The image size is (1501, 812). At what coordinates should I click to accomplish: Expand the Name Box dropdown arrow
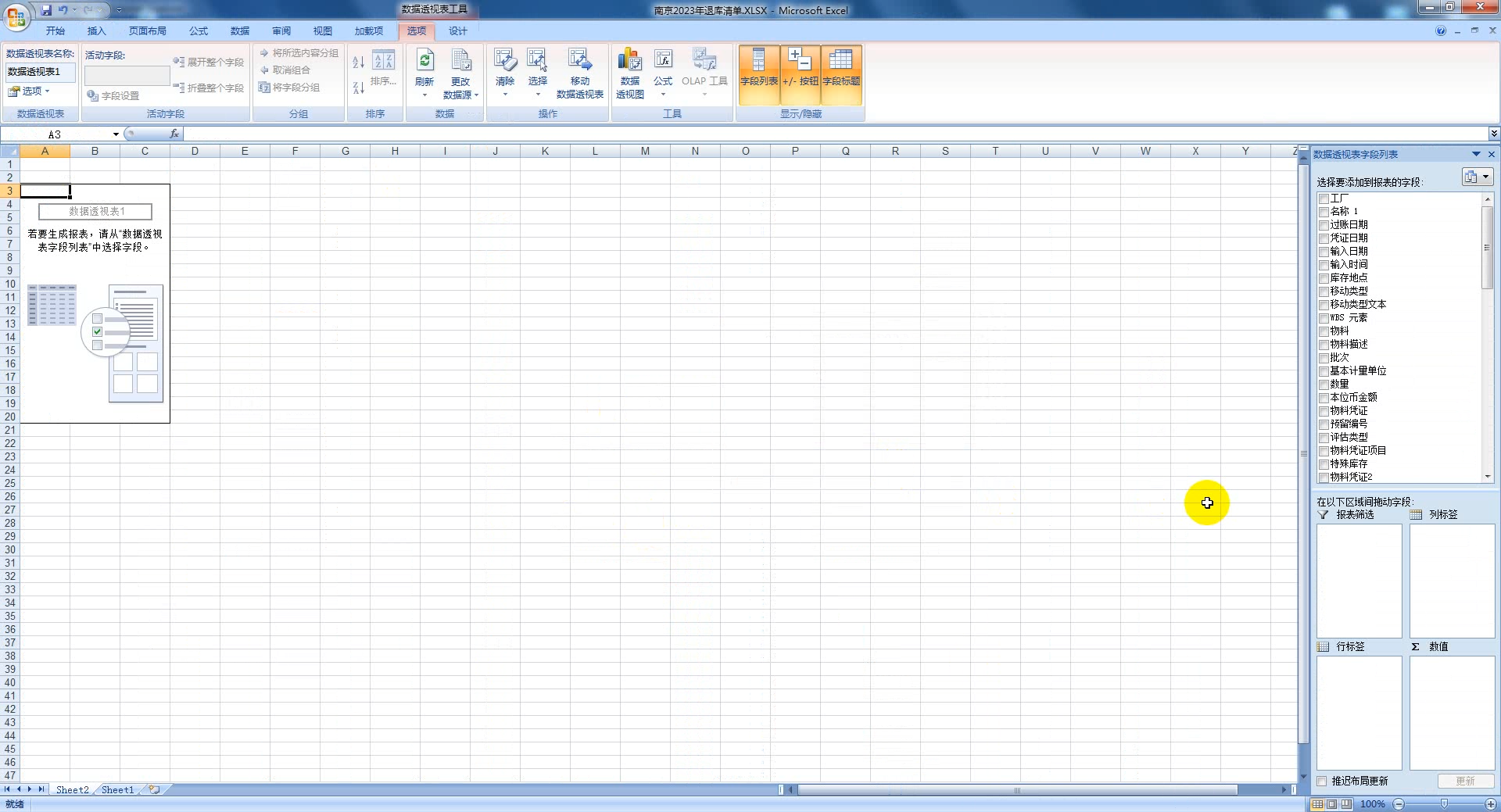click(116, 134)
